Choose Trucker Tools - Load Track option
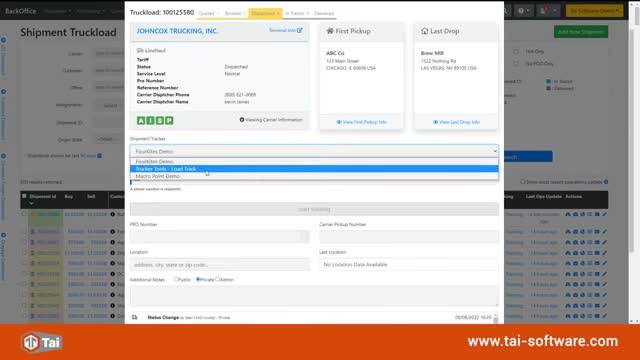The height and width of the screenshot is (360, 640). 314,169
